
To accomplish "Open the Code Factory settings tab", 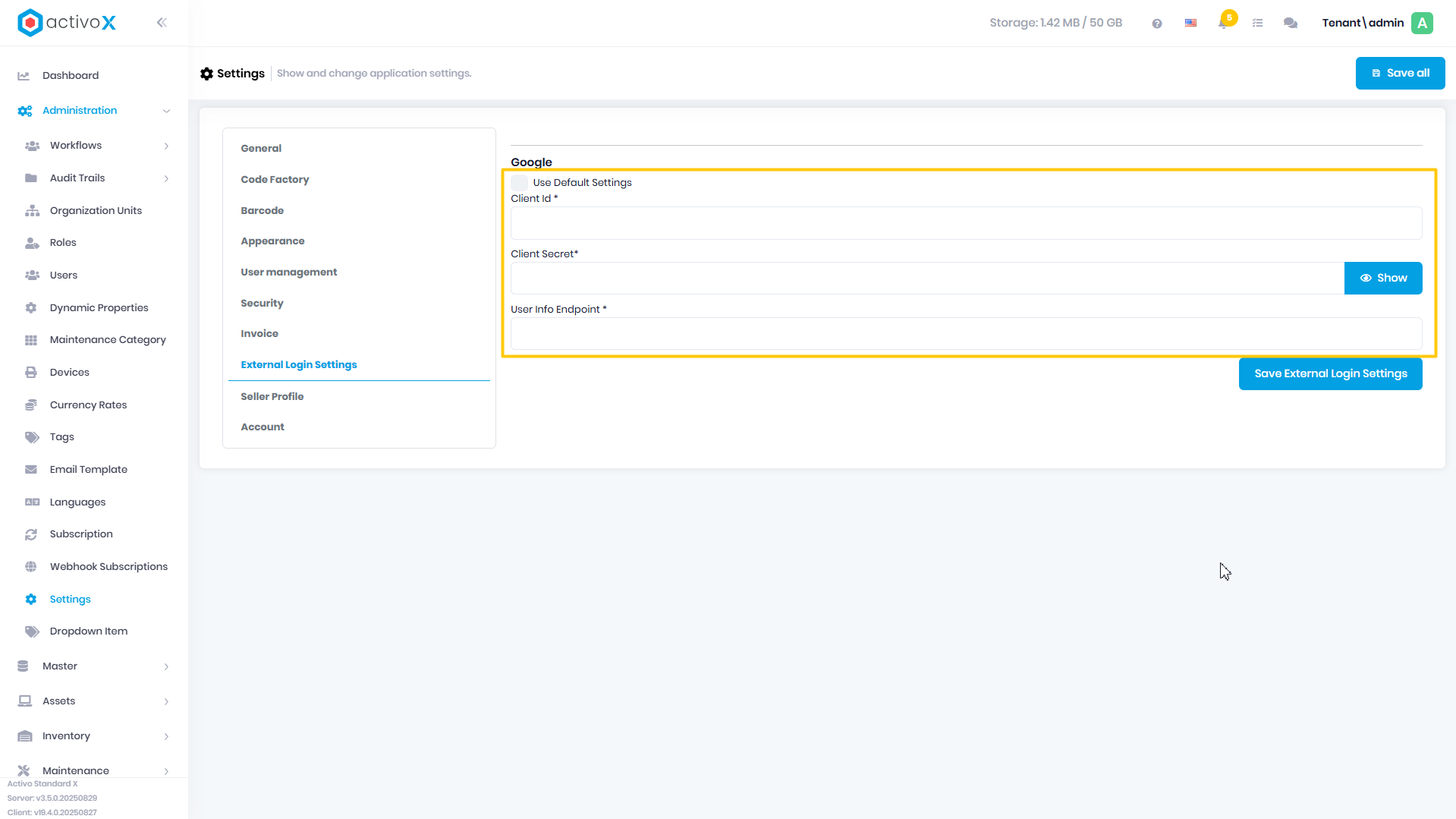I will (x=275, y=180).
